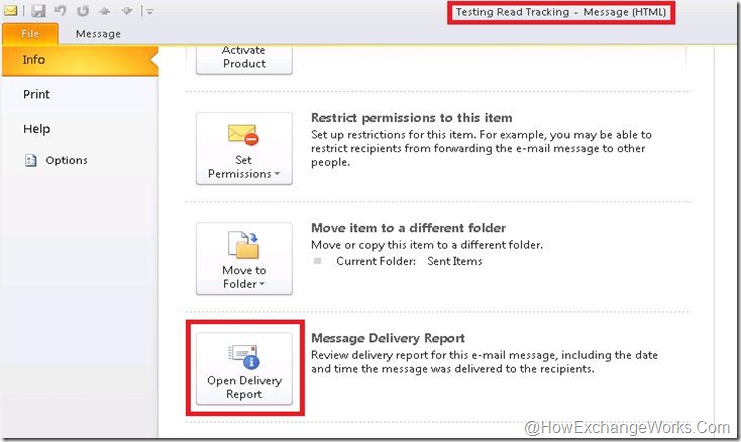Select Print in the left sidebar
Screen dimensions: 741x442
point(36,95)
